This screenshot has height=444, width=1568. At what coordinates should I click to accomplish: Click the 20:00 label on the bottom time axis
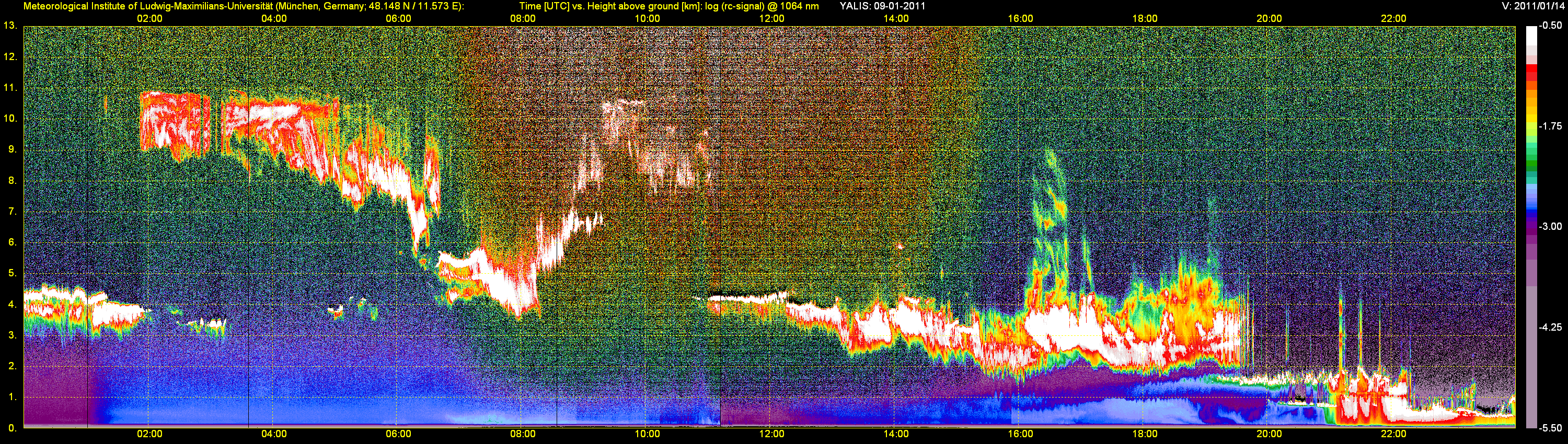pos(1269,434)
